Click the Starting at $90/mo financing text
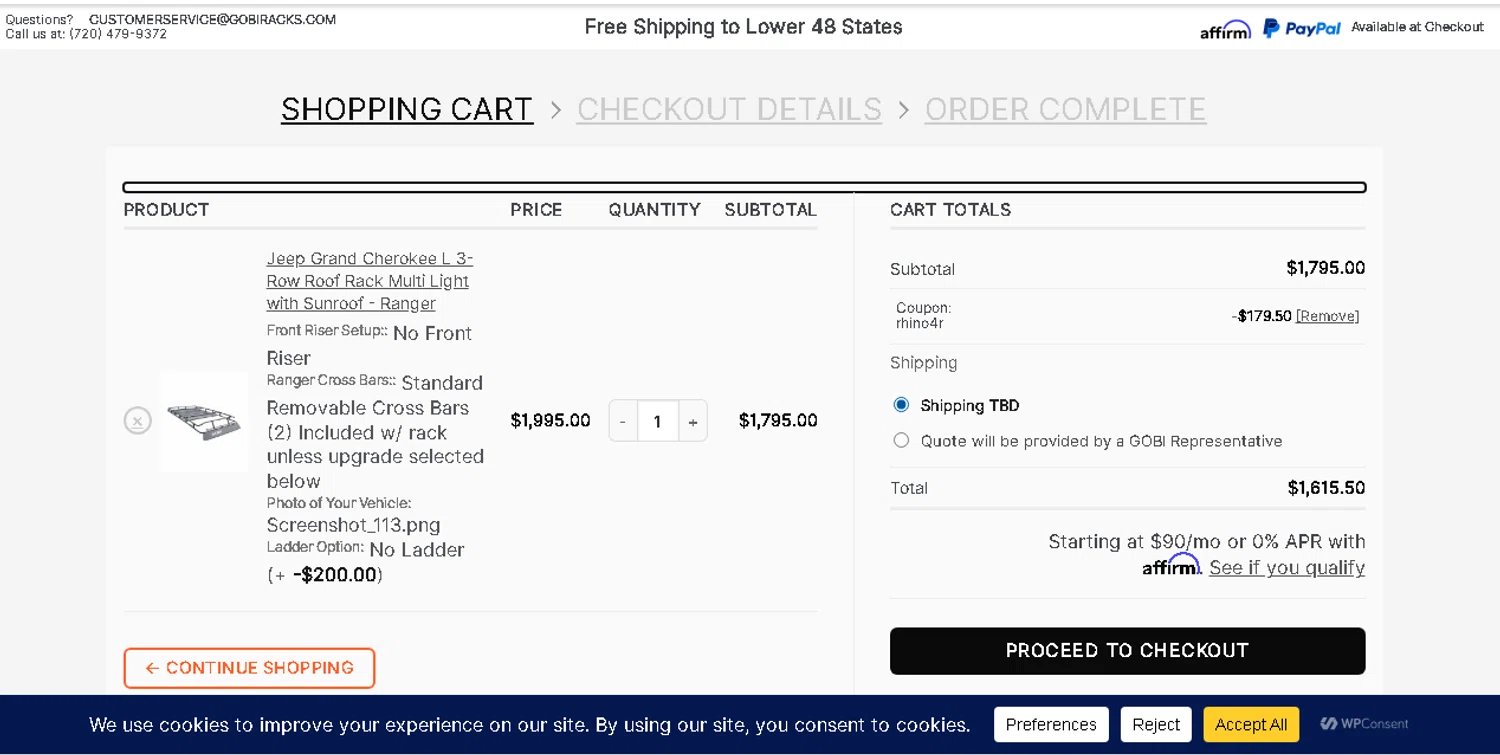Image resolution: width=1500 pixels, height=755 pixels. point(1207,542)
